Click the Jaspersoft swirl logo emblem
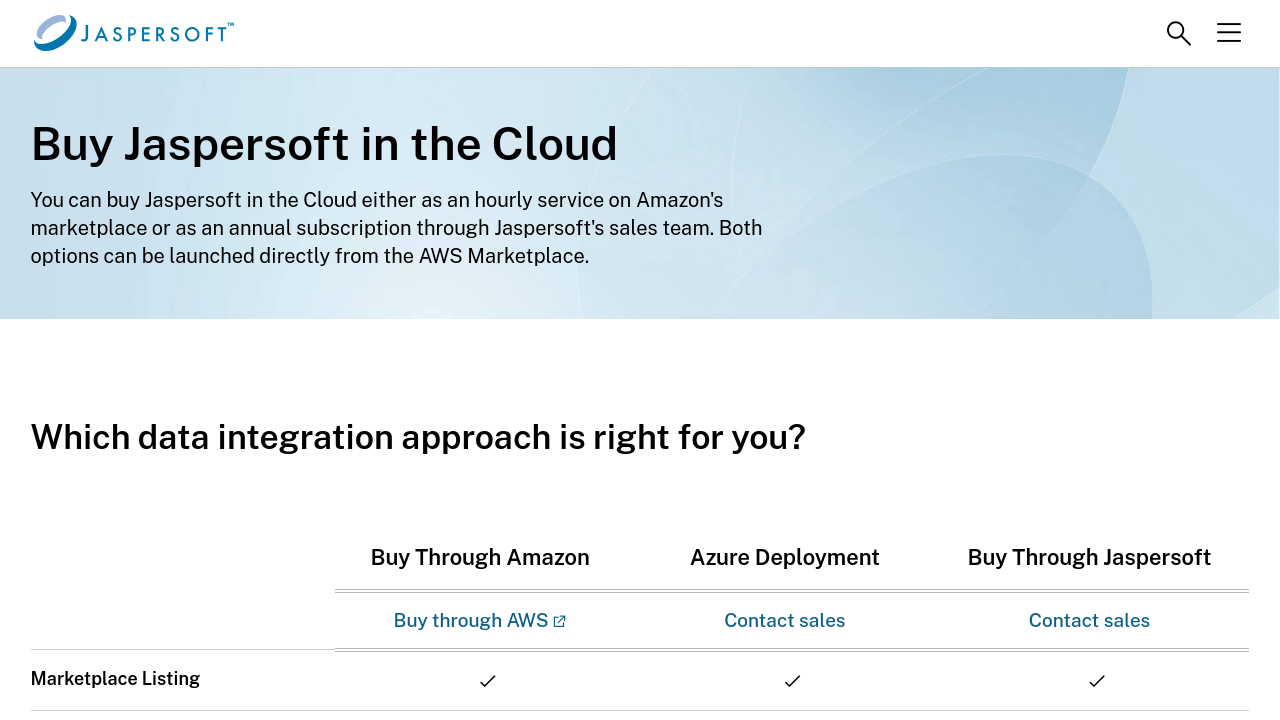 click(55, 33)
